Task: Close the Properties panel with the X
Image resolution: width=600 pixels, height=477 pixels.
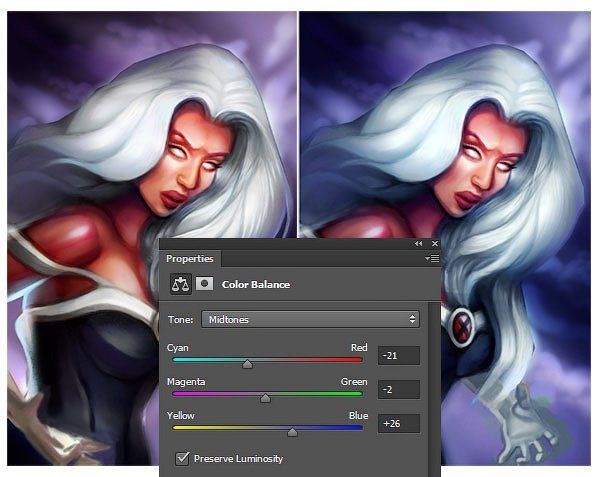Action: point(435,244)
